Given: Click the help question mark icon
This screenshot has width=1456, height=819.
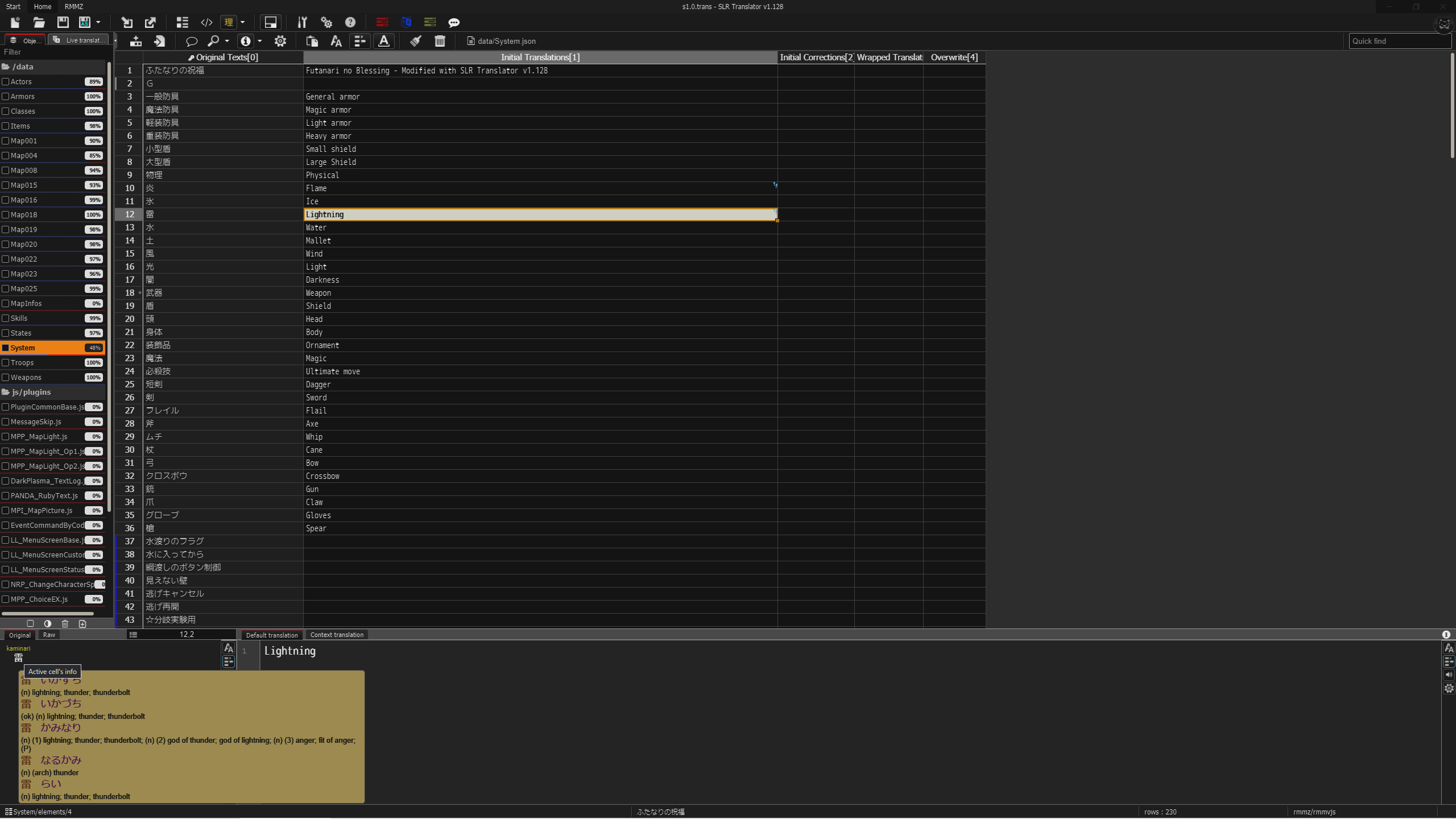Looking at the screenshot, I should pos(350,22).
